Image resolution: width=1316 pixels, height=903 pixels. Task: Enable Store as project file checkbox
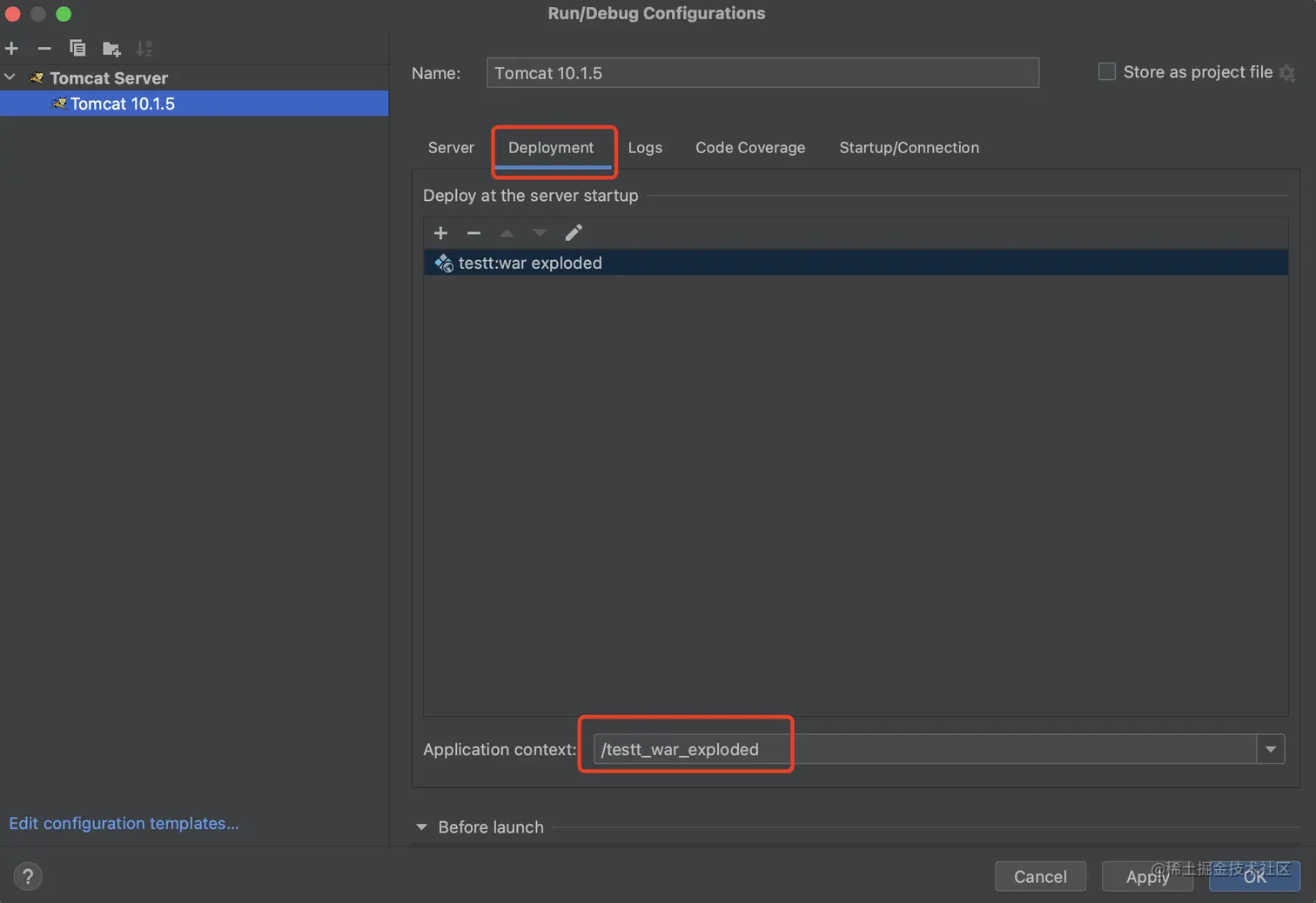point(1107,72)
